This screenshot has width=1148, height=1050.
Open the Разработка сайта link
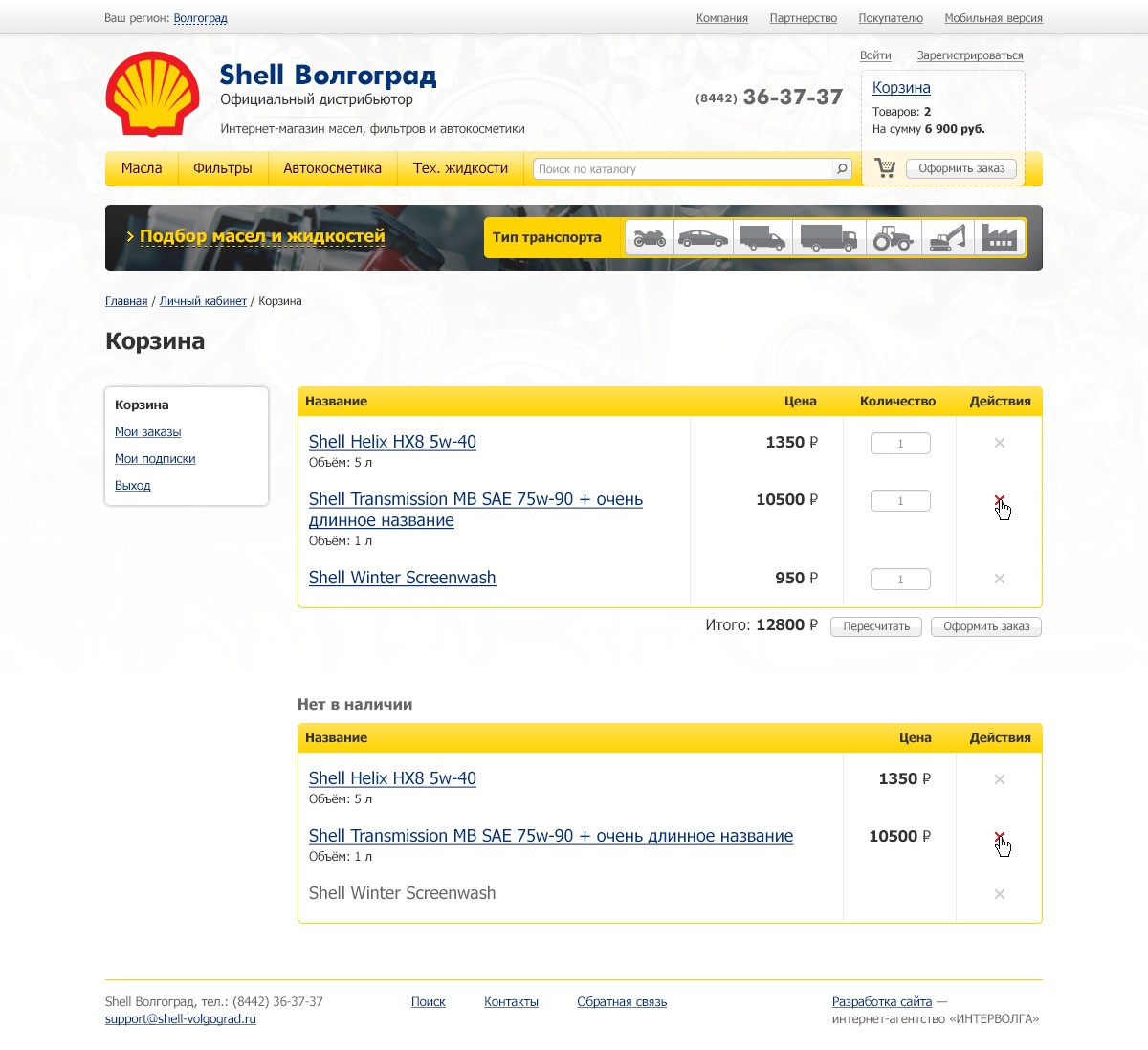click(882, 1002)
